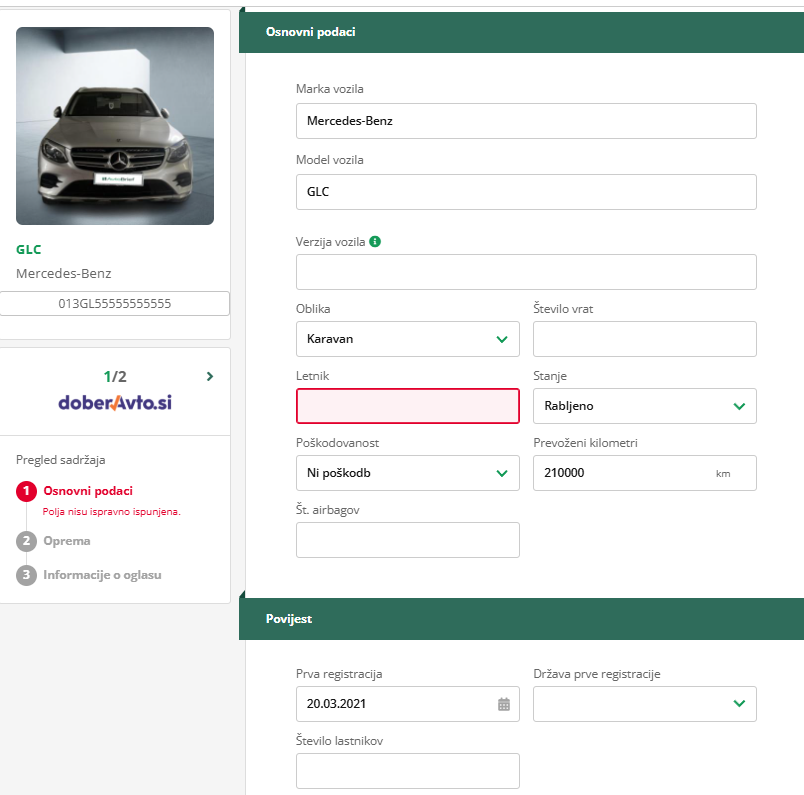Expand the Stanje dropdown showing Rabljeno
Image resolution: width=804 pixels, height=795 pixels.
(x=644, y=406)
